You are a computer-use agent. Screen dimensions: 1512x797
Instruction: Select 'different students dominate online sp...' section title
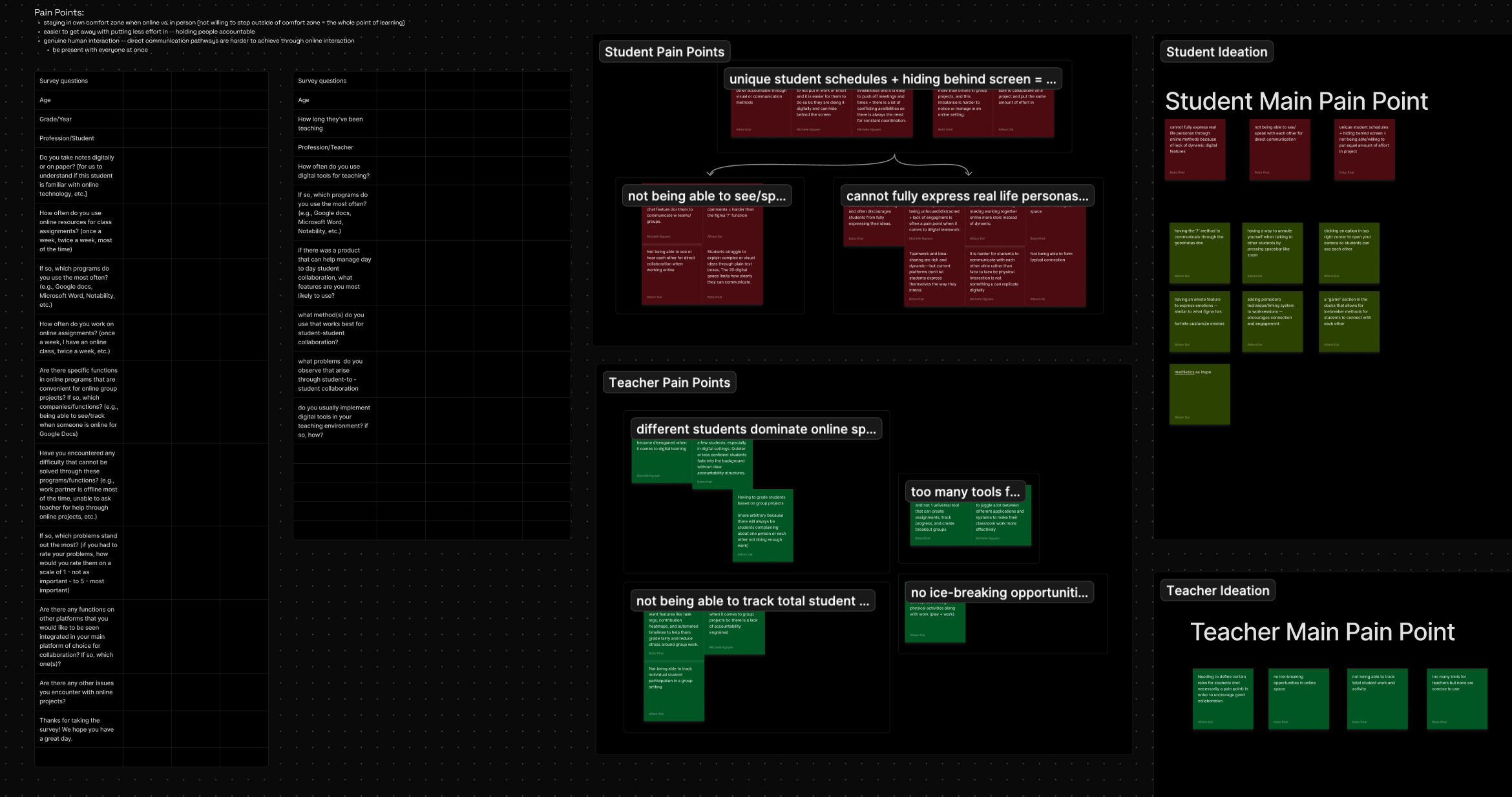pos(755,430)
